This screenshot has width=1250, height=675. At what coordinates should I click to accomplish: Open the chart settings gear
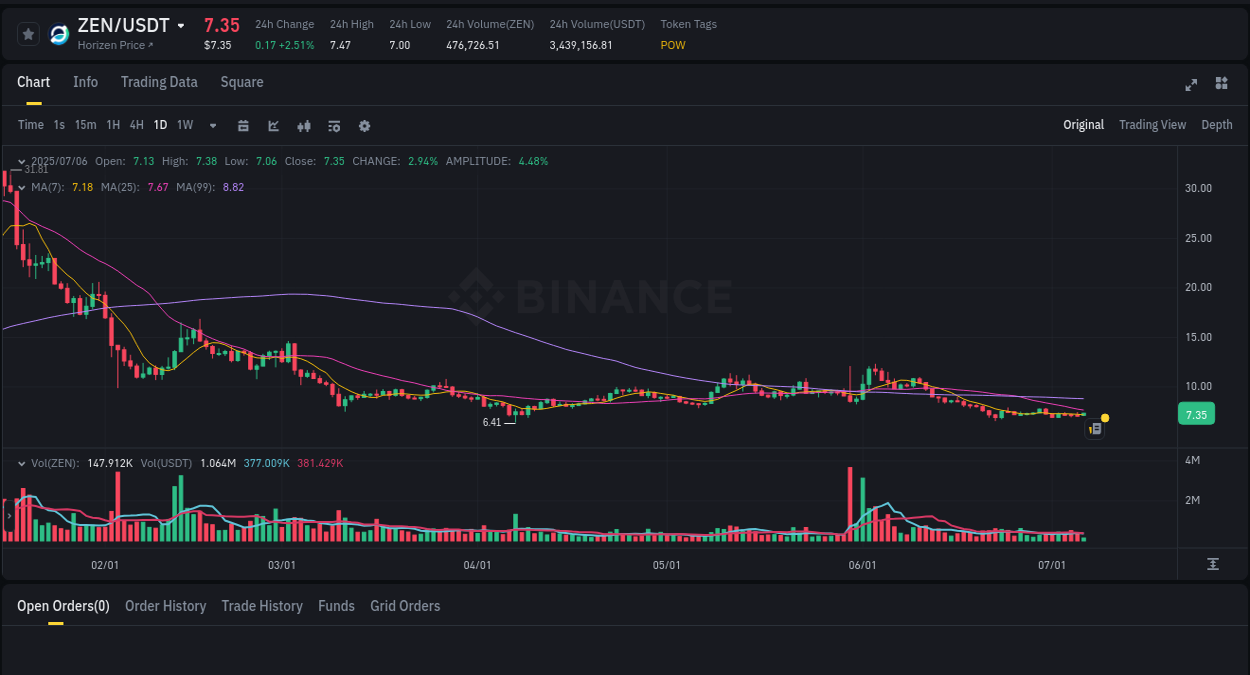tap(364, 125)
